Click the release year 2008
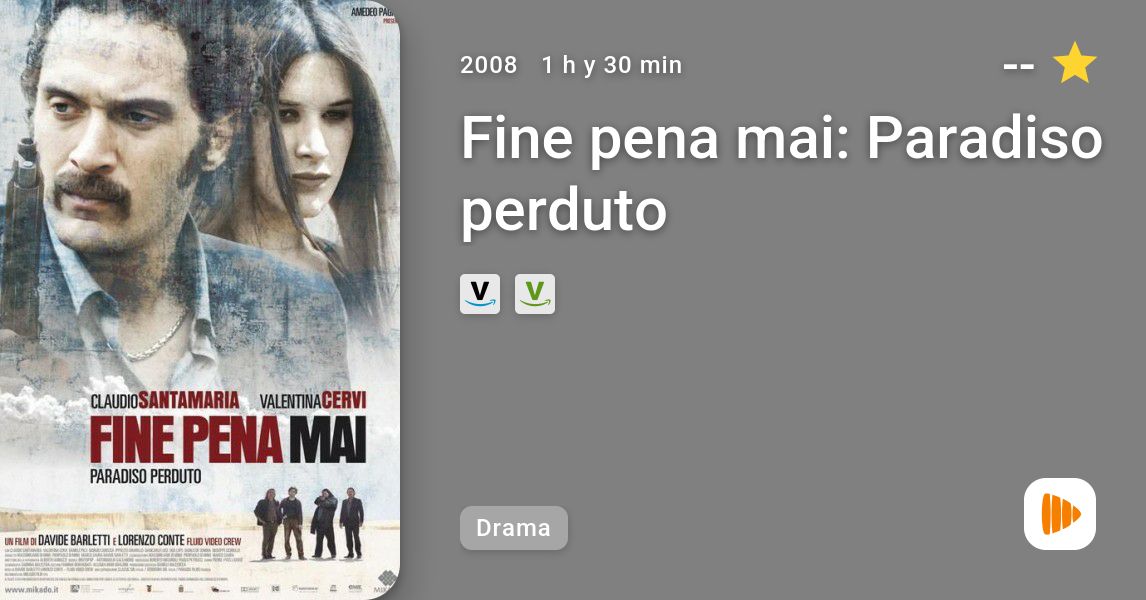The width and height of the screenshot is (1146, 600). pyautogui.click(x=488, y=65)
